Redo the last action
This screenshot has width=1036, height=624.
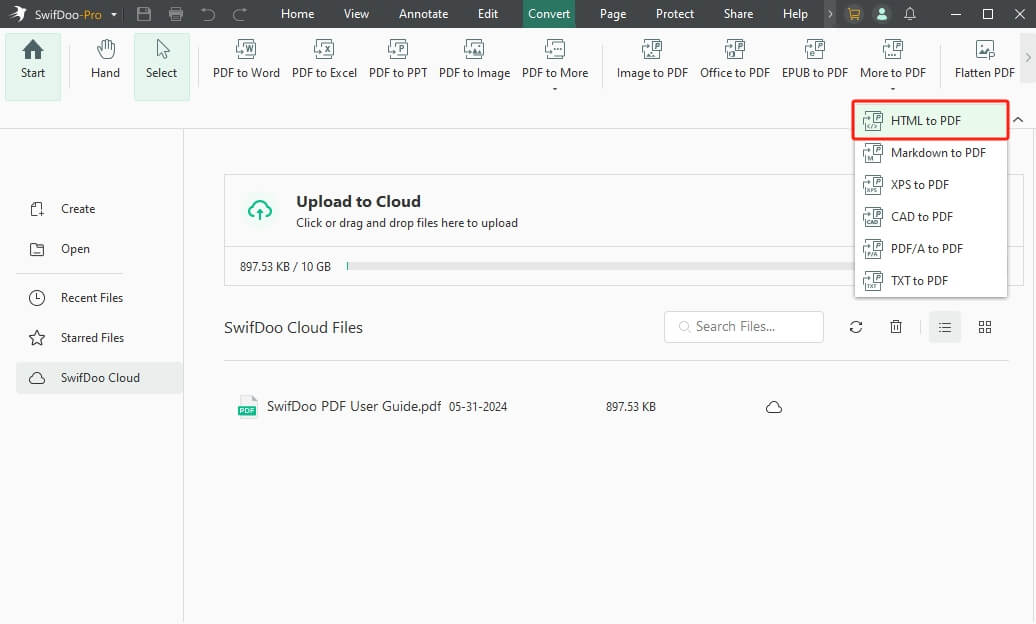[x=240, y=14]
